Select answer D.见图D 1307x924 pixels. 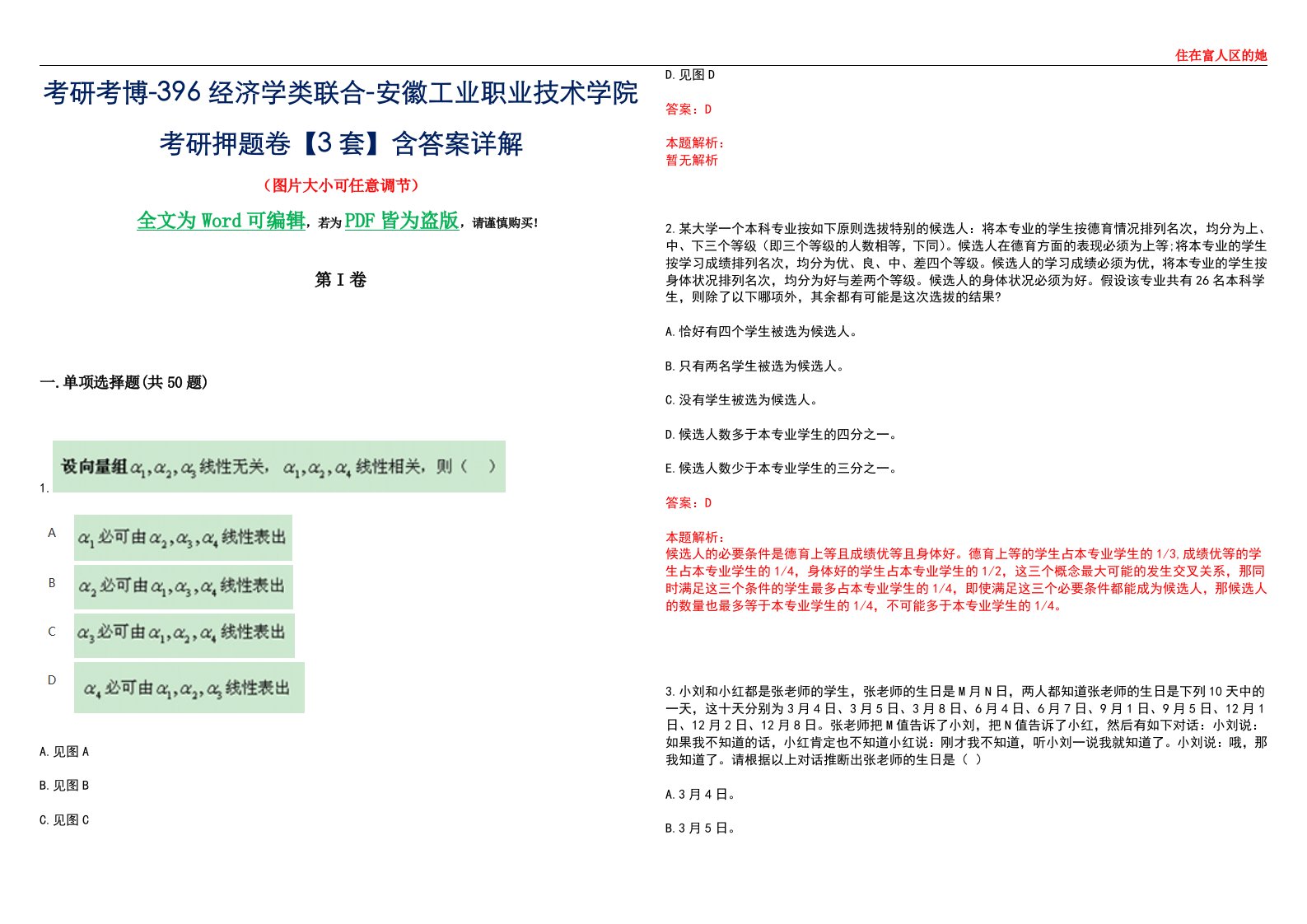[690, 75]
